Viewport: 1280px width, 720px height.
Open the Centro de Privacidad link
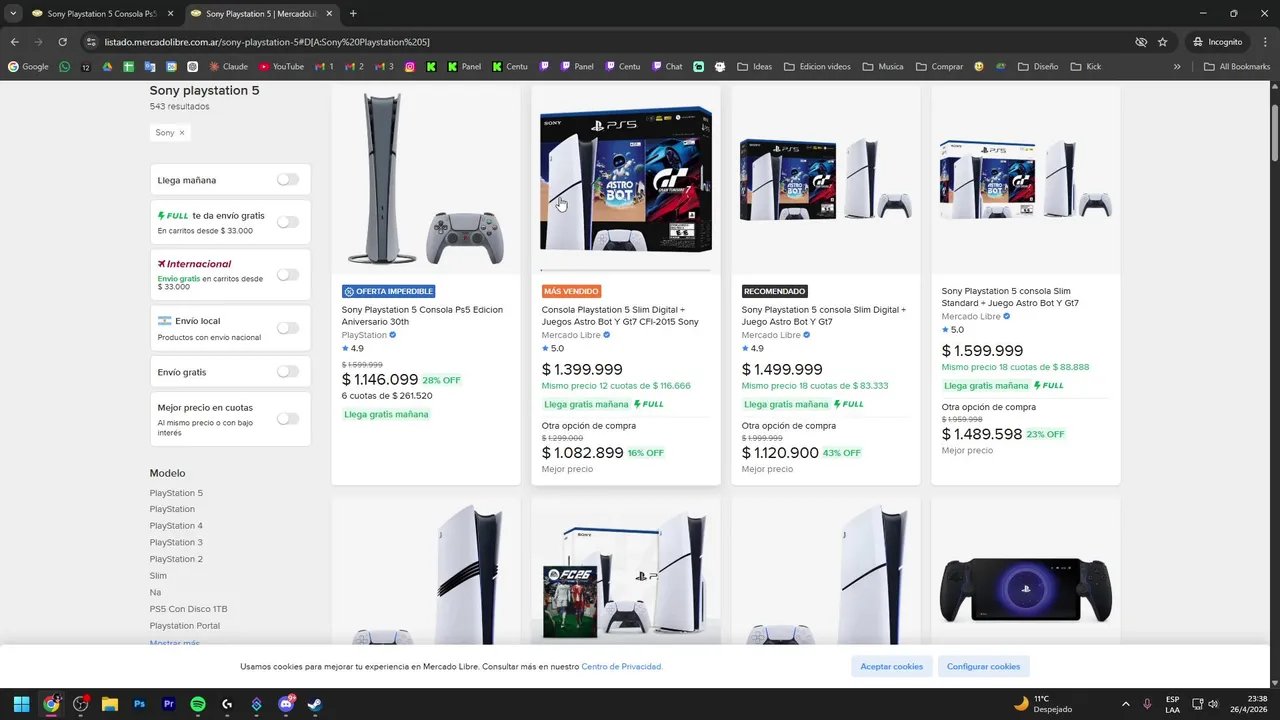[621, 666]
